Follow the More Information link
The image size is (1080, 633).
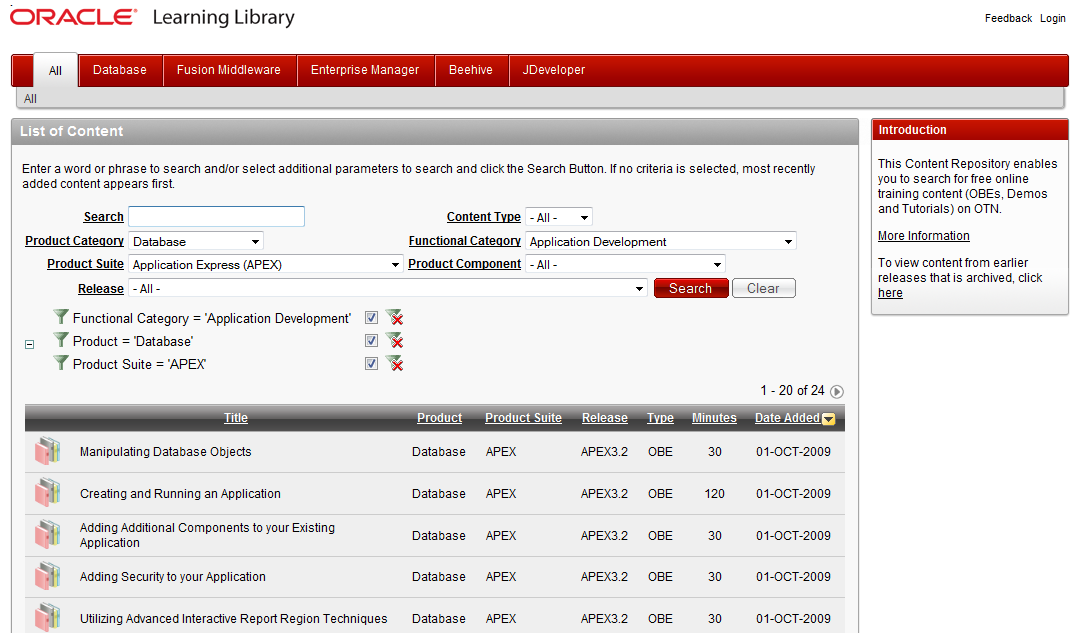pyautogui.click(x=923, y=235)
